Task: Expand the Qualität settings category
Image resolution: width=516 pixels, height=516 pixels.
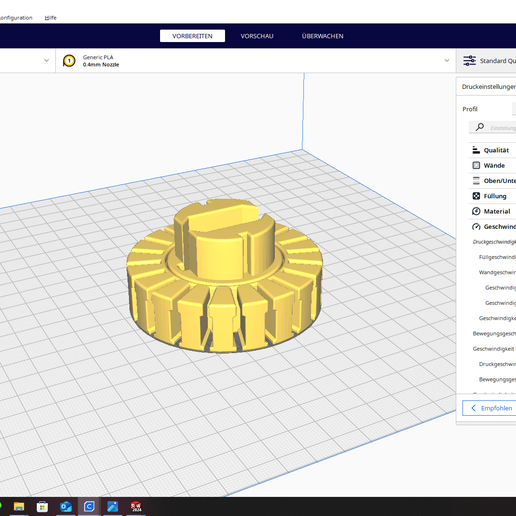Action: click(x=492, y=150)
